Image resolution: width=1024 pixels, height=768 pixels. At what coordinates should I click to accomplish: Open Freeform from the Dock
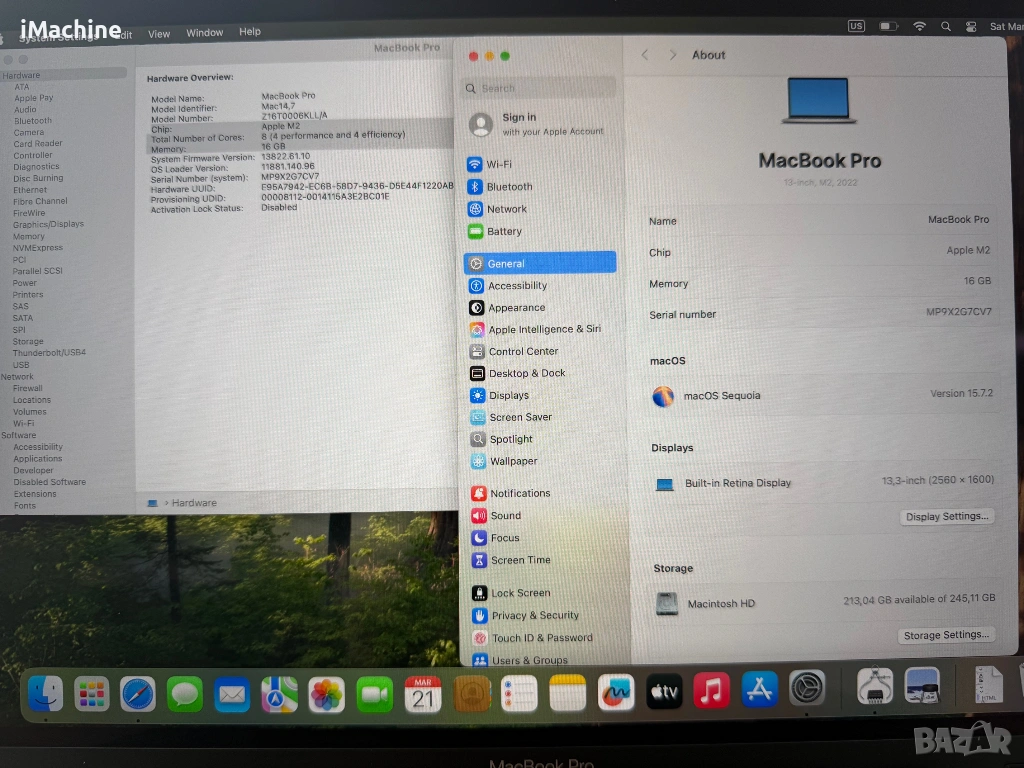tap(616, 692)
